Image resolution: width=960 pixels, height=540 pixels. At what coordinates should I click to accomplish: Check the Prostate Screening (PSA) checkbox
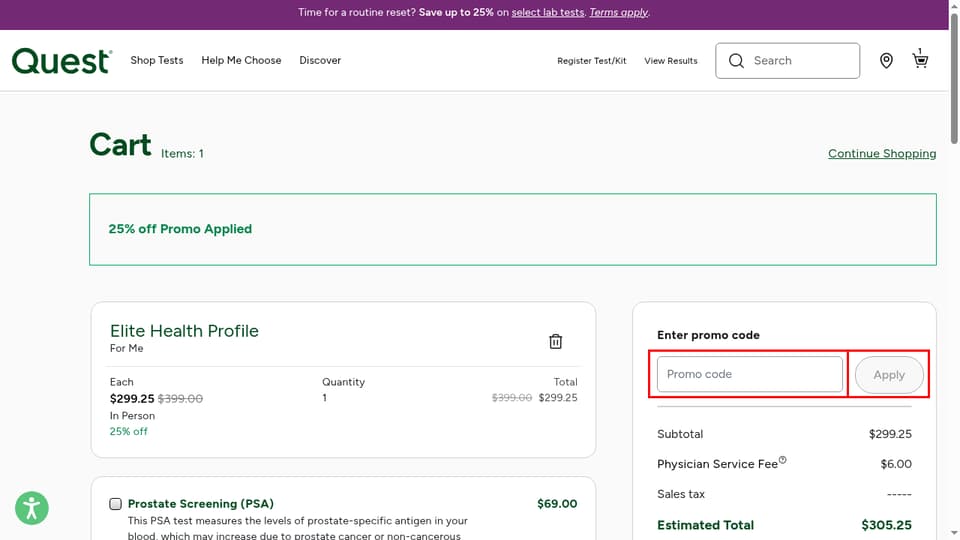pyautogui.click(x=115, y=504)
